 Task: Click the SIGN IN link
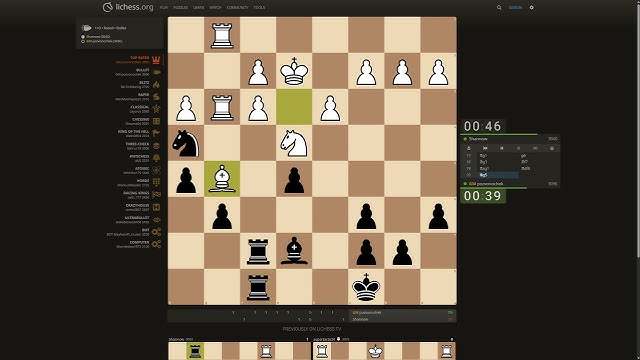point(515,7)
